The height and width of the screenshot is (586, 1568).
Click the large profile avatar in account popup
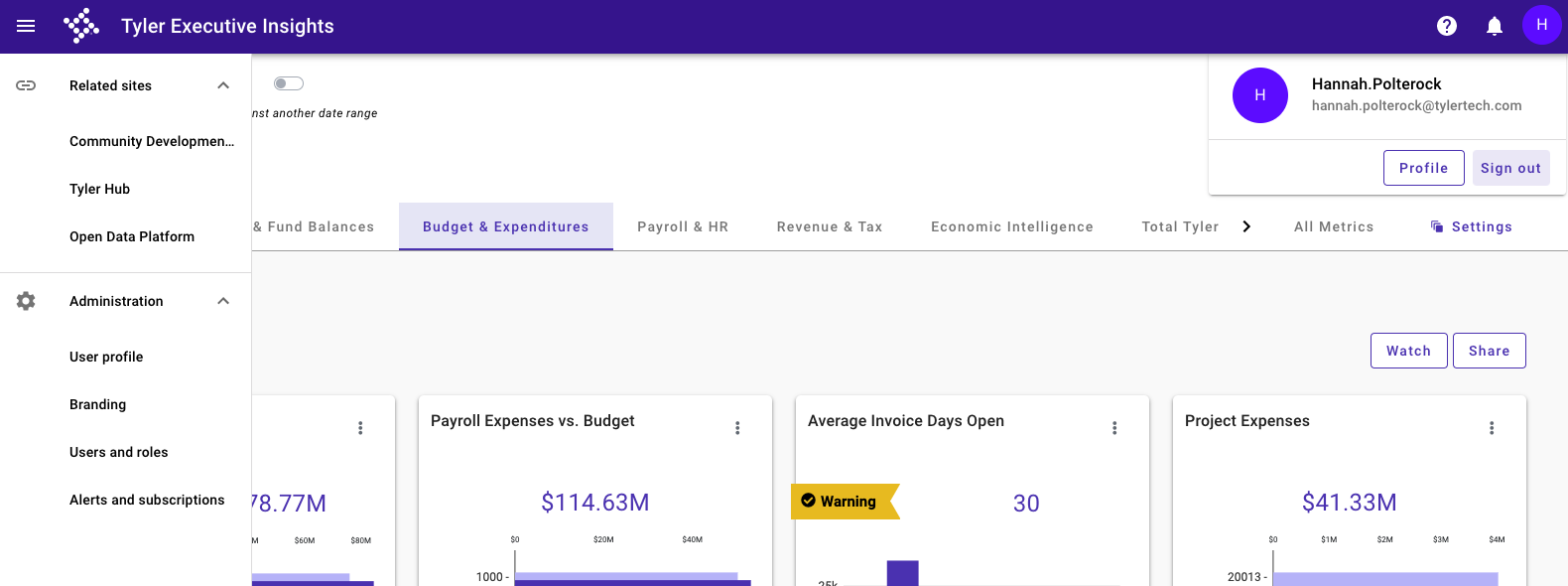coord(1260,95)
